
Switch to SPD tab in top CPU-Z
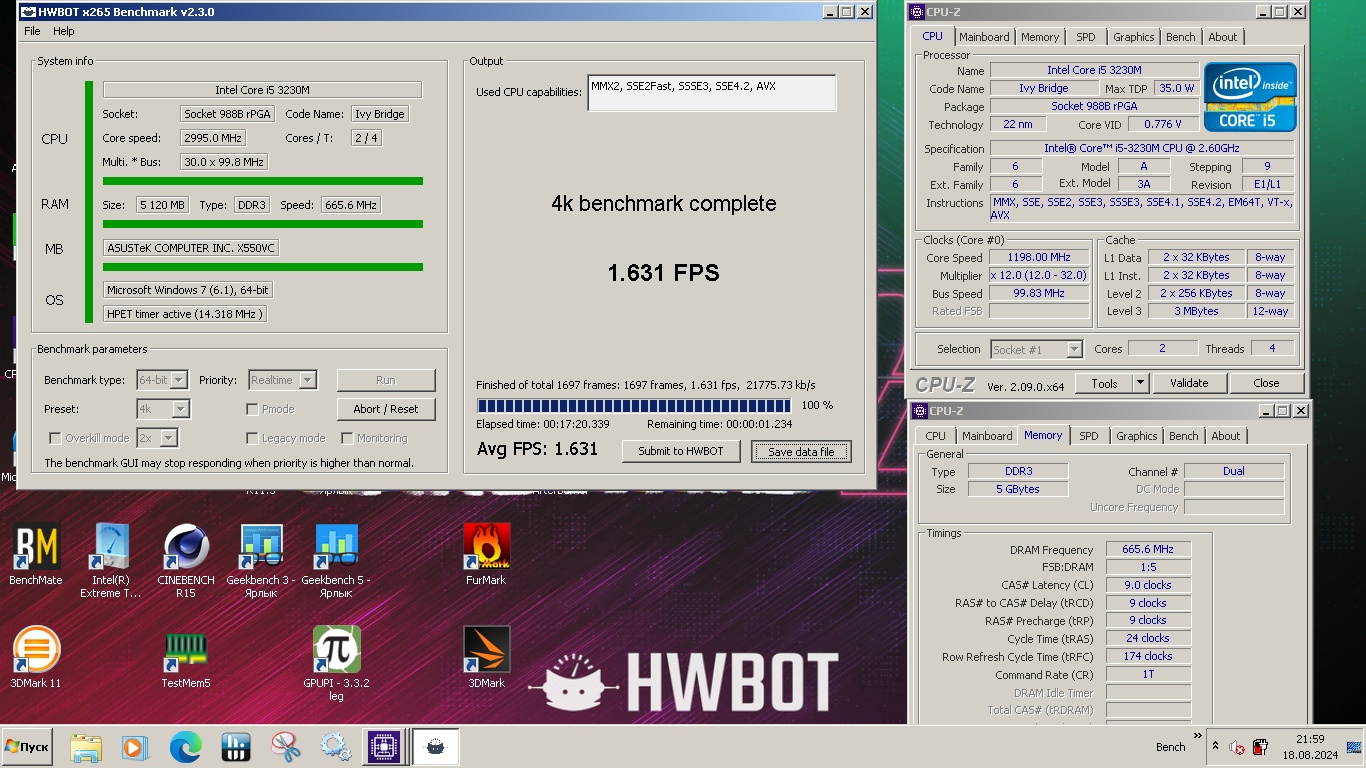tap(1086, 37)
